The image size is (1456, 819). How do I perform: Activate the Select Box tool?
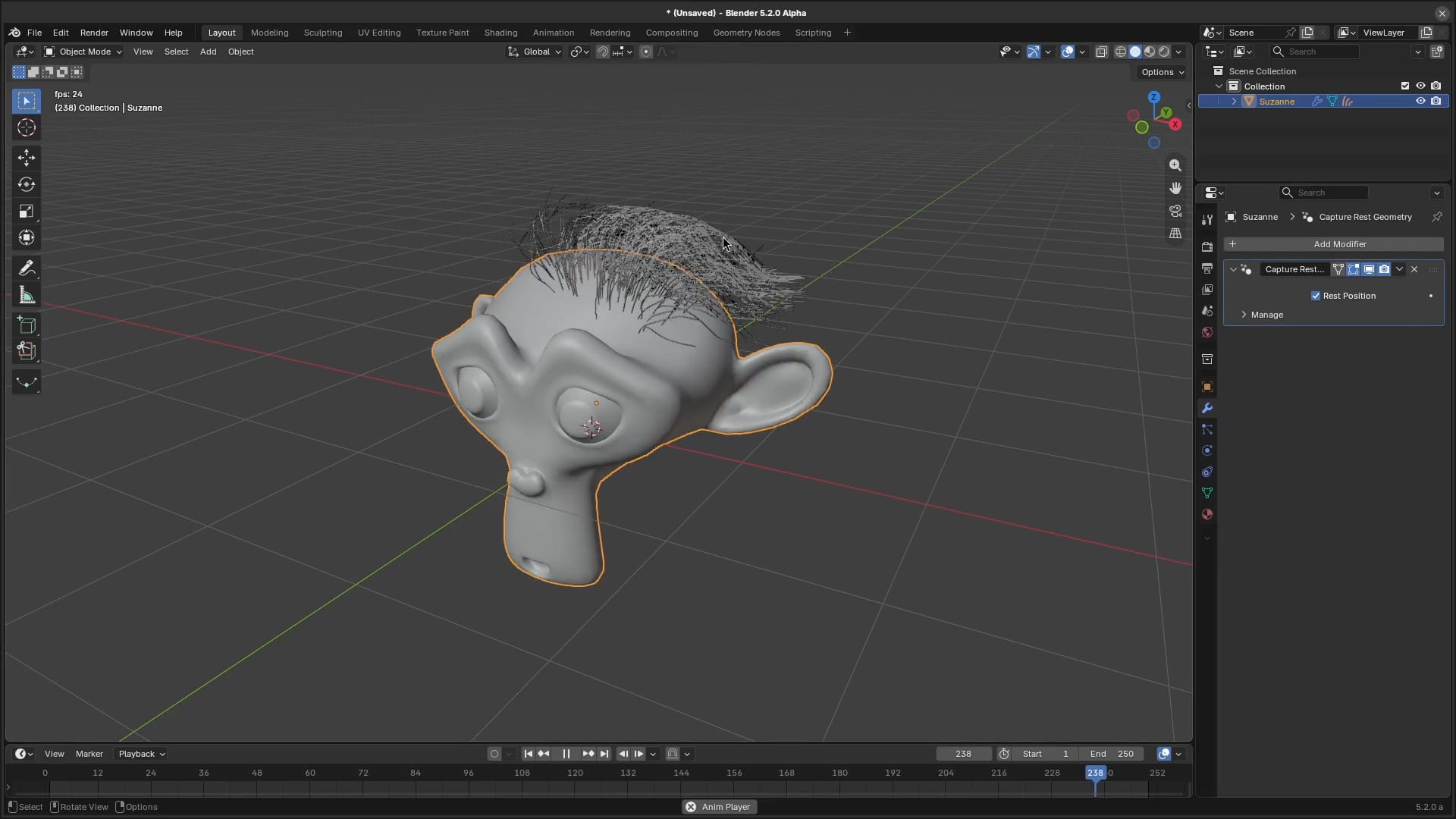[27, 101]
